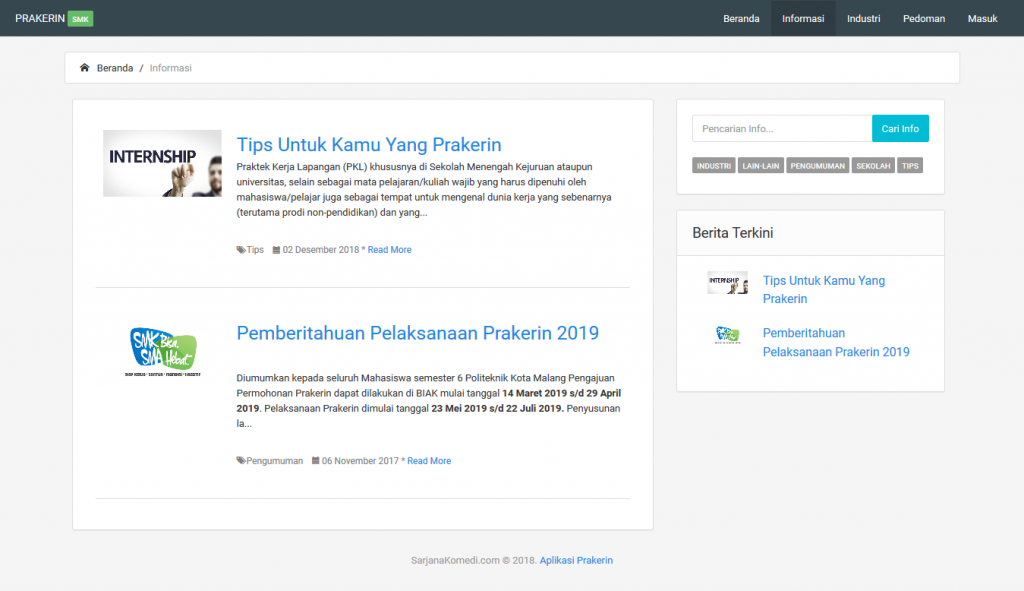This screenshot has width=1024, height=591.
Task: Switch to the Pedoman page
Action: tap(923, 18)
